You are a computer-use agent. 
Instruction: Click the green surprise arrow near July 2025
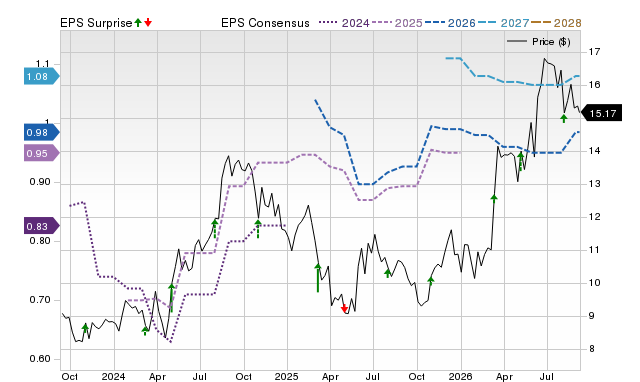[x=387, y=273]
